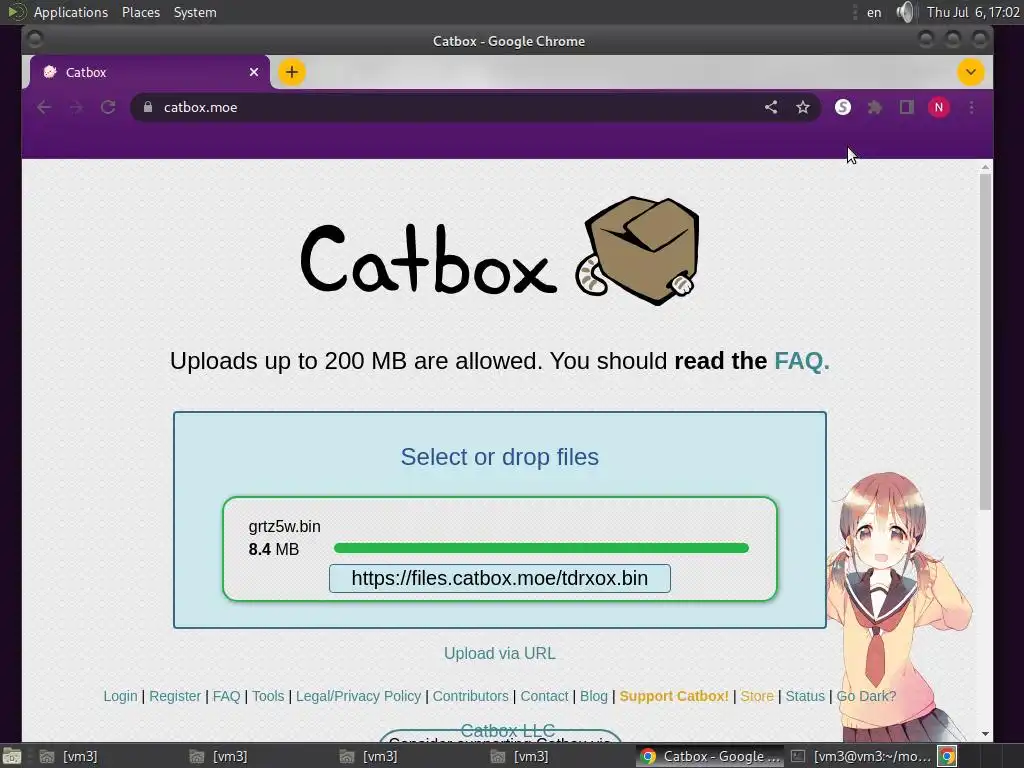
Task: Click grtz5w.bin file name
Action: [x=284, y=526]
